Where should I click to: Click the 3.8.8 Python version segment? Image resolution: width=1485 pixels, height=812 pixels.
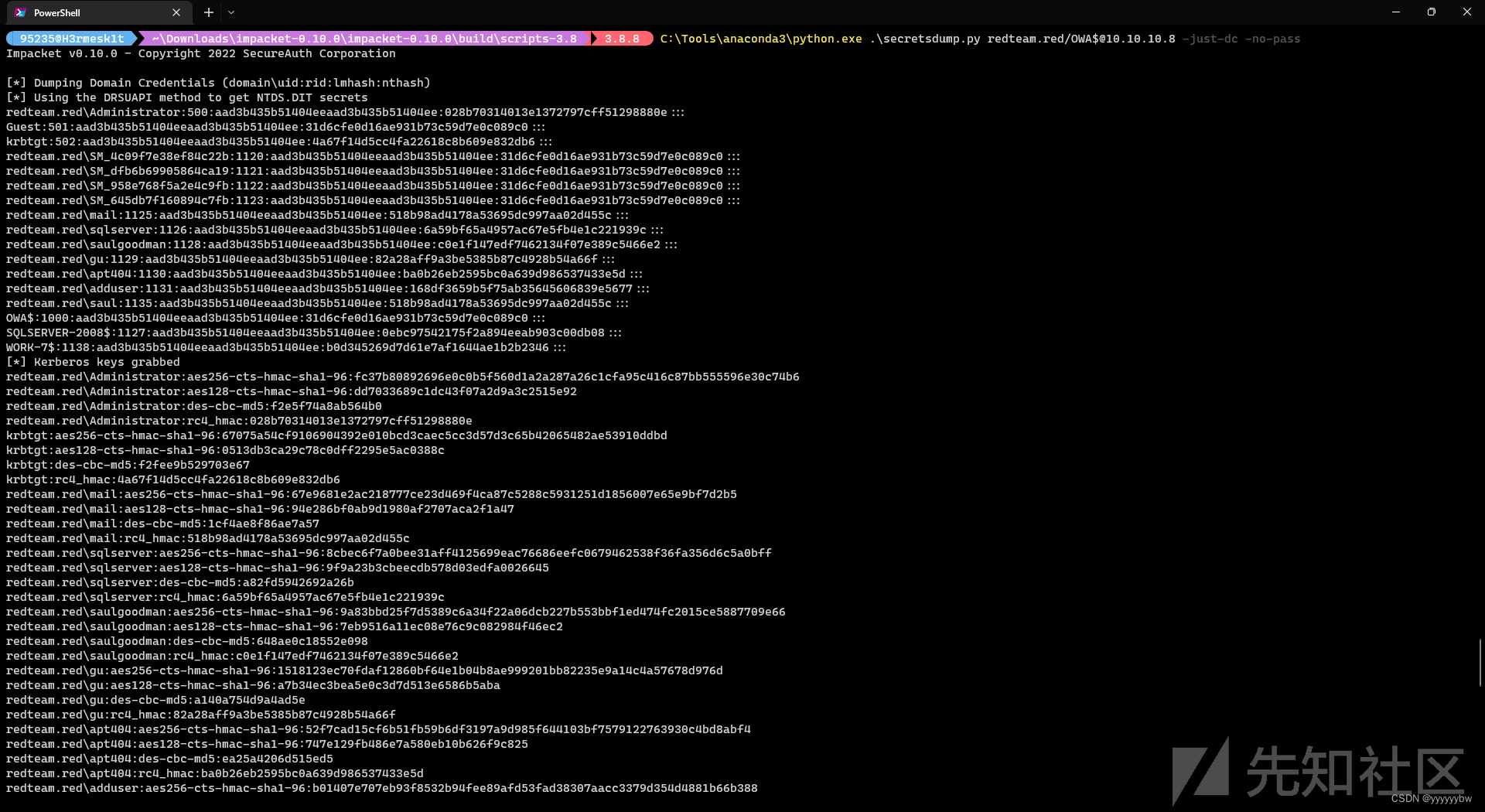(x=622, y=39)
